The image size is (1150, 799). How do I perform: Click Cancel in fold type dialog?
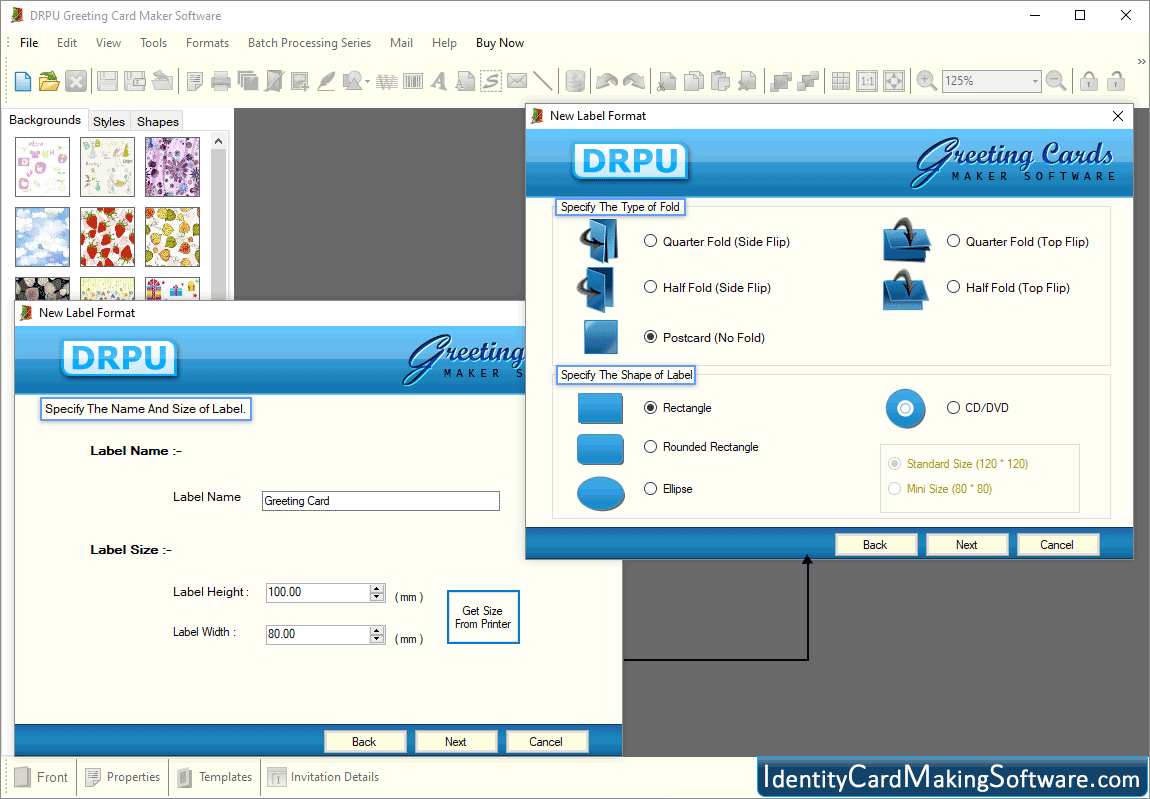click(x=1057, y=544)
